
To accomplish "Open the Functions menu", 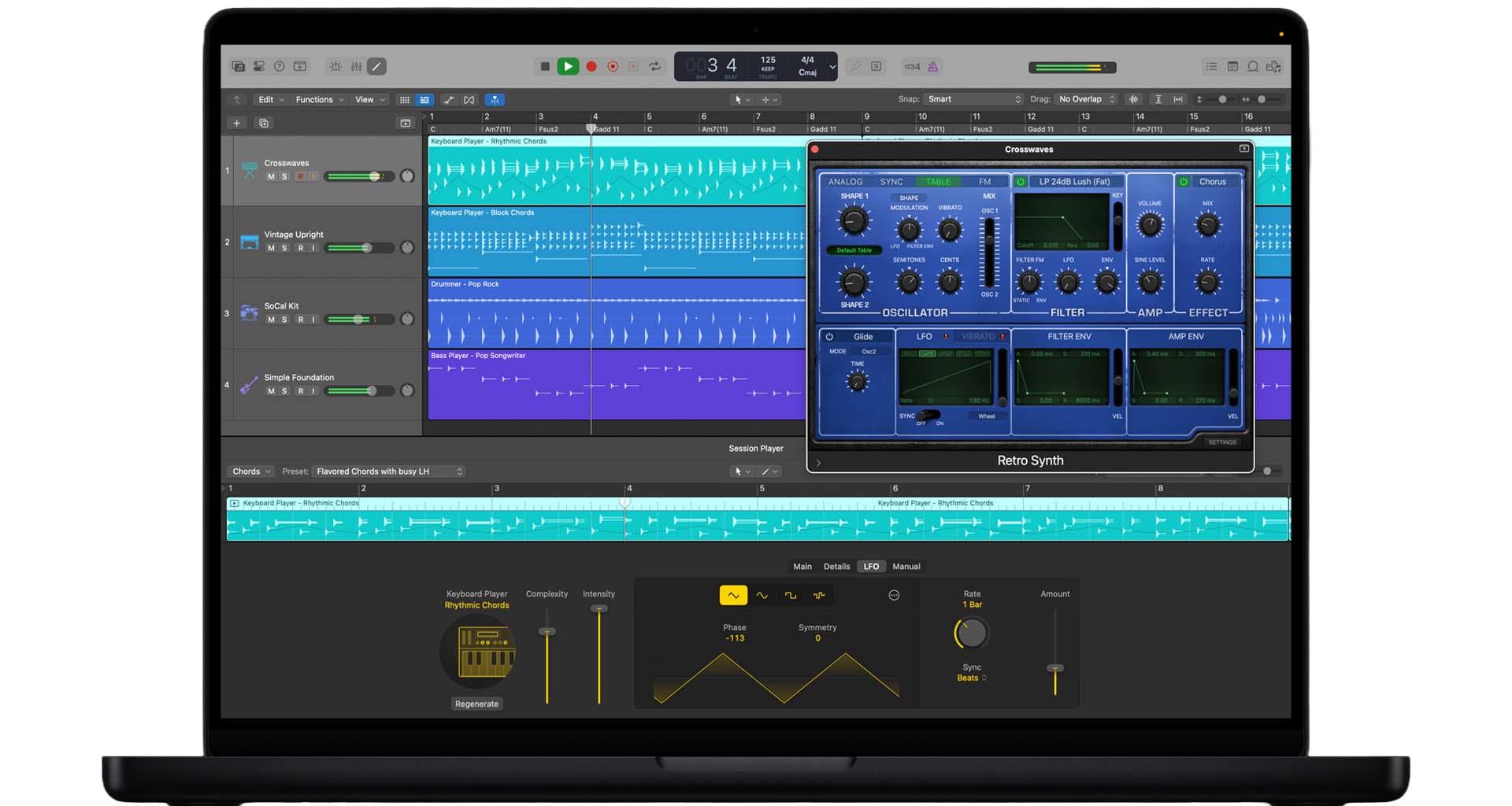I will 319,100.
